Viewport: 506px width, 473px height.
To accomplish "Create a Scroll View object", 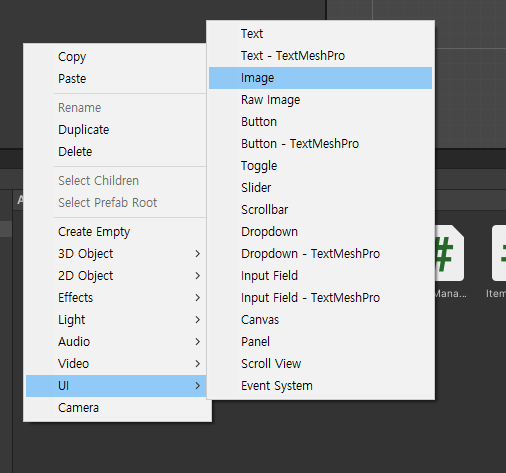I will coord(320,364).
